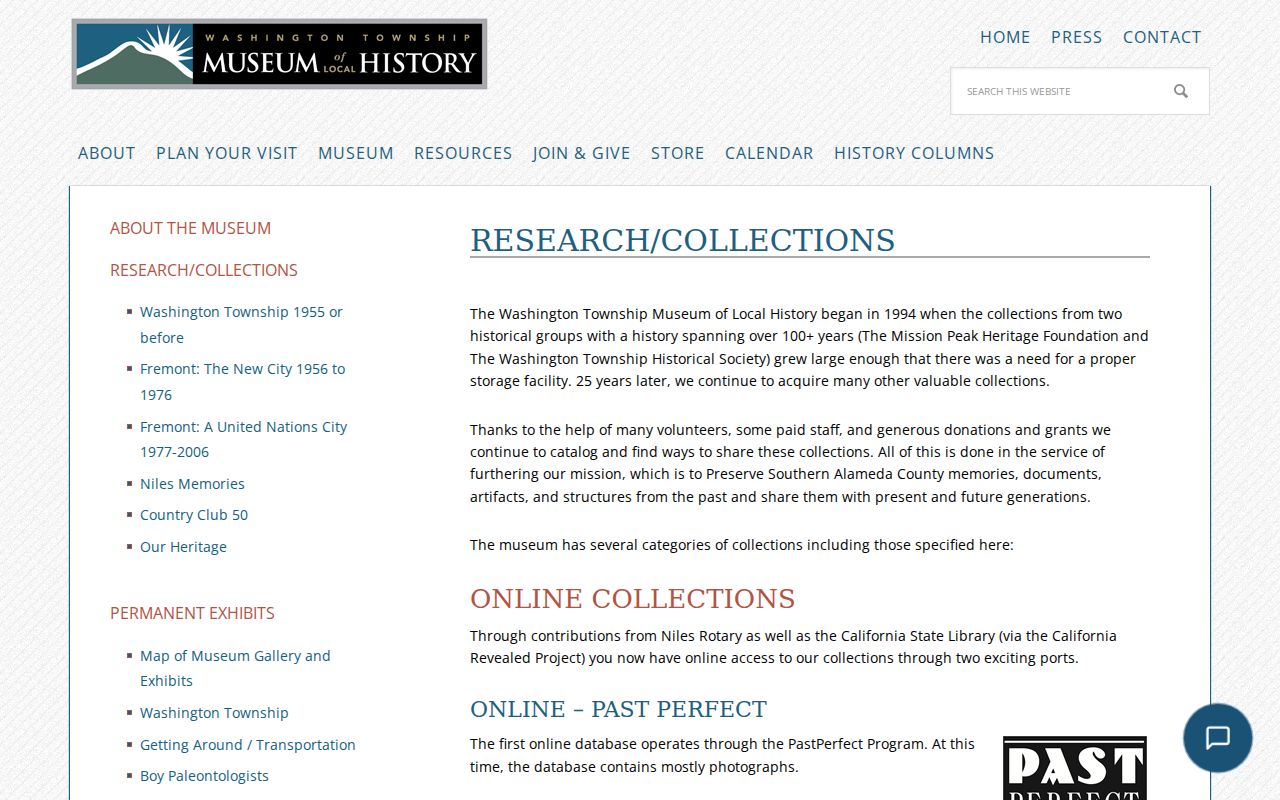The width and height of the screenshot is (1280, 800).
Task: Click the PastPerfect logo image
Action: coord(1075,768)
